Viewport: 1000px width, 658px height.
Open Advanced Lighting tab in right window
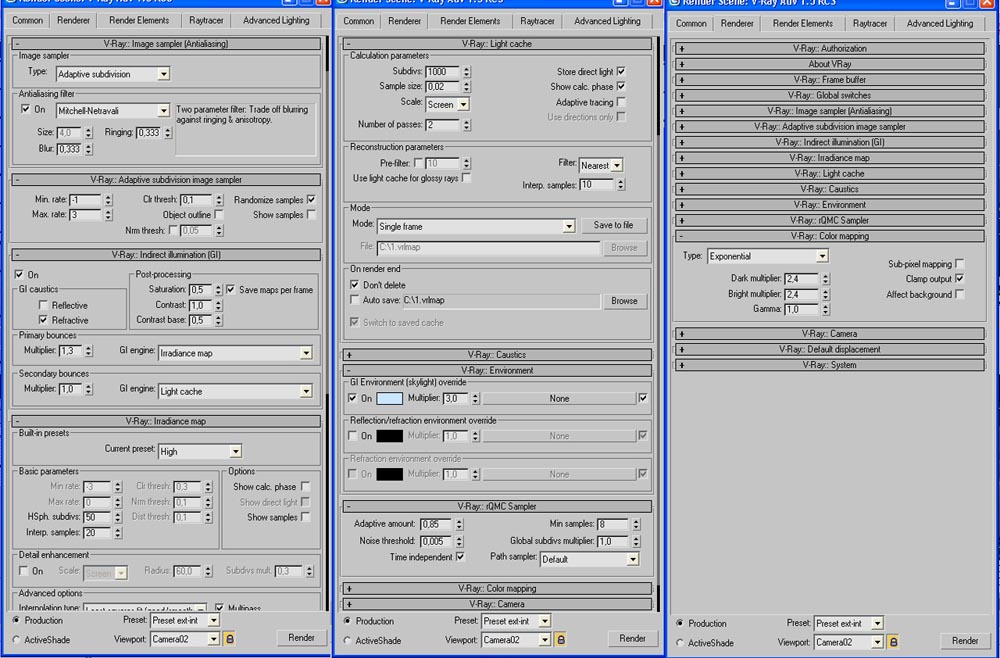(939, 24)
